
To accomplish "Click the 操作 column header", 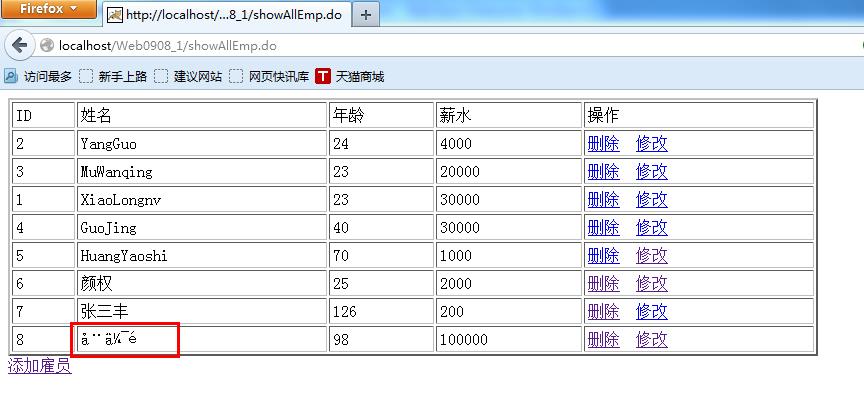I will [699, 115].
